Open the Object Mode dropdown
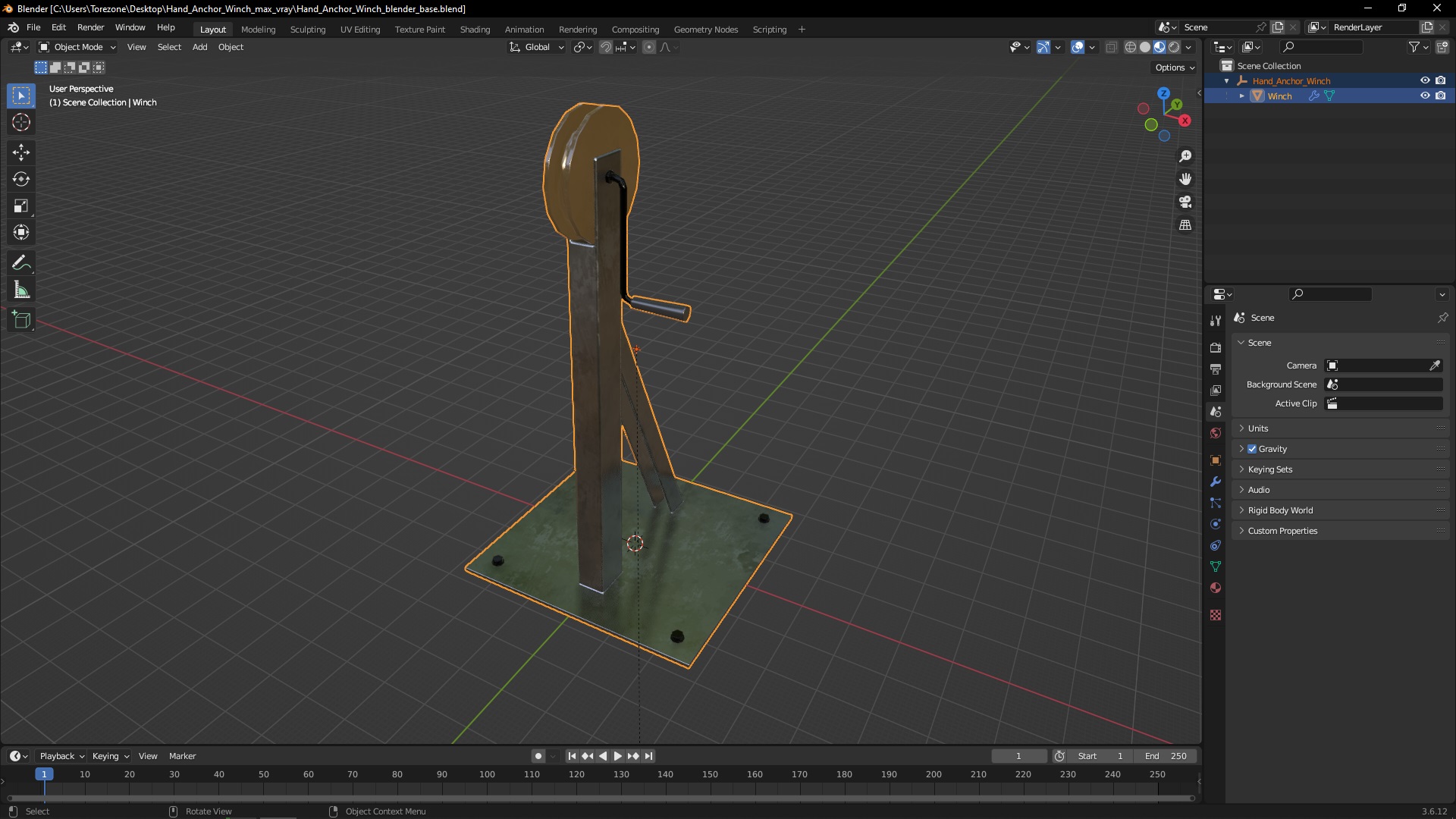This screenshot has height=819, width=1456. (77, 47)
